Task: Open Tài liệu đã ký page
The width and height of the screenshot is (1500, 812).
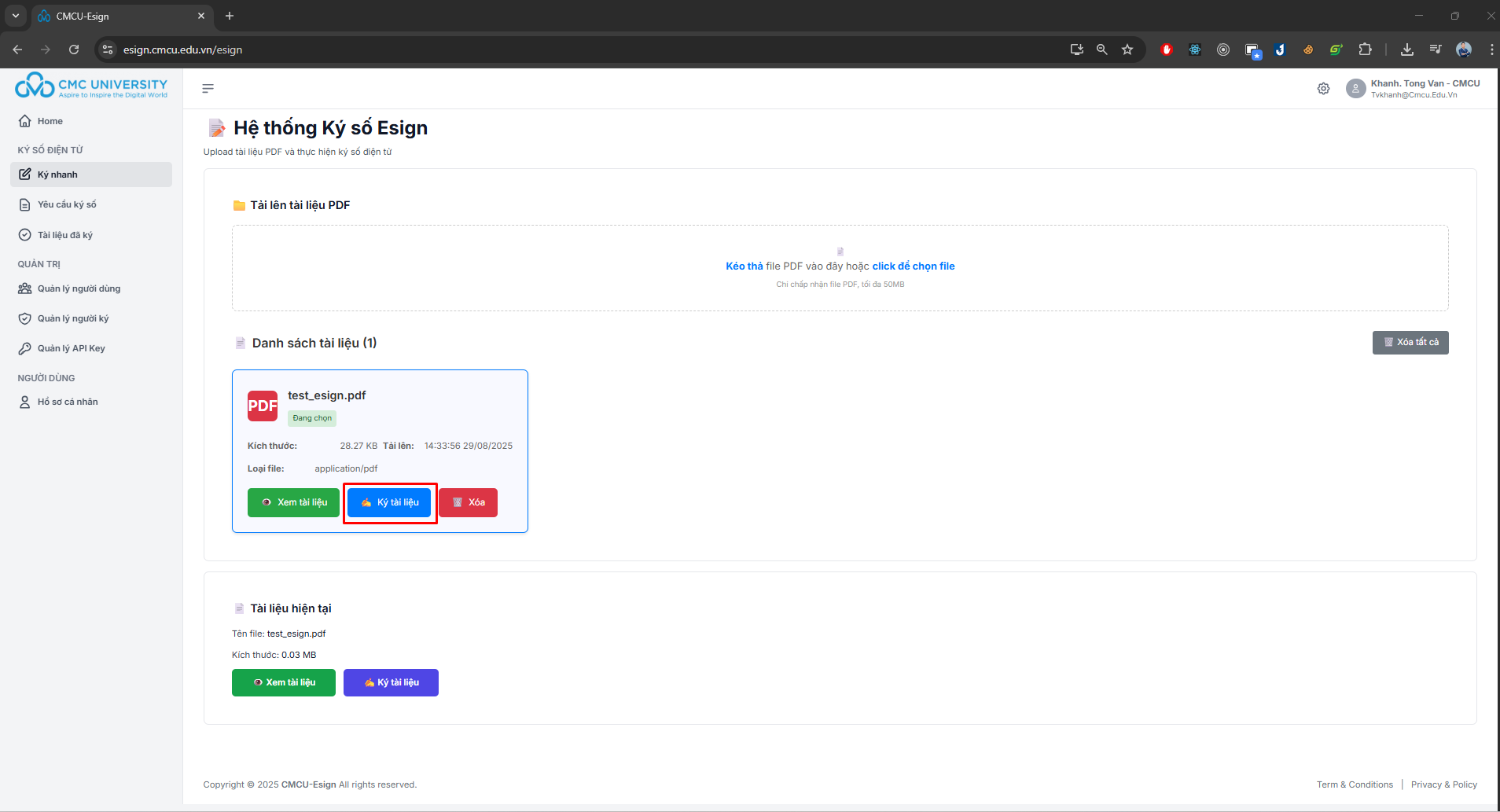Action: tap(64, 235)
